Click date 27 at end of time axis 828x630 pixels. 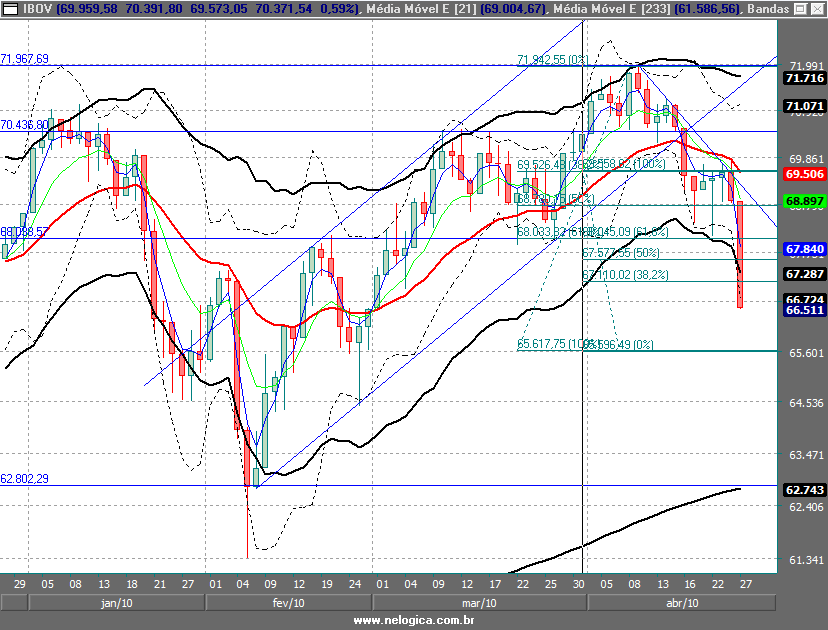[746, 584]
